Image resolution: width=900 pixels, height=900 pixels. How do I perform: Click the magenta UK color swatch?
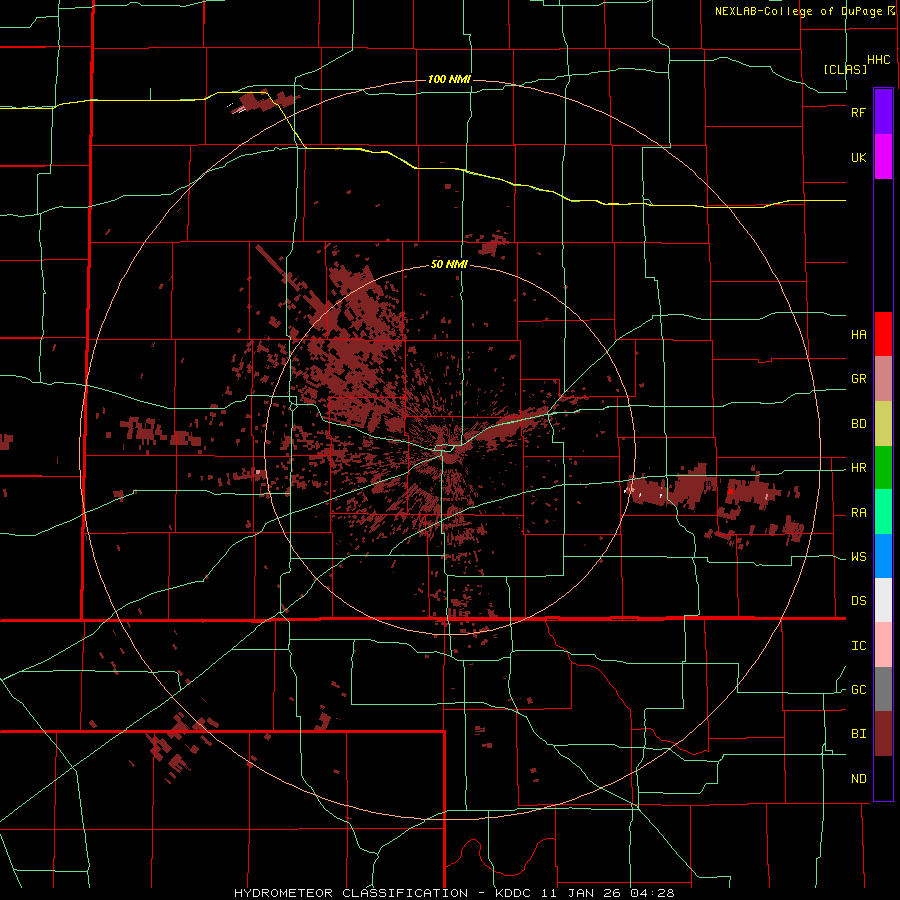[x=883, y=157]
